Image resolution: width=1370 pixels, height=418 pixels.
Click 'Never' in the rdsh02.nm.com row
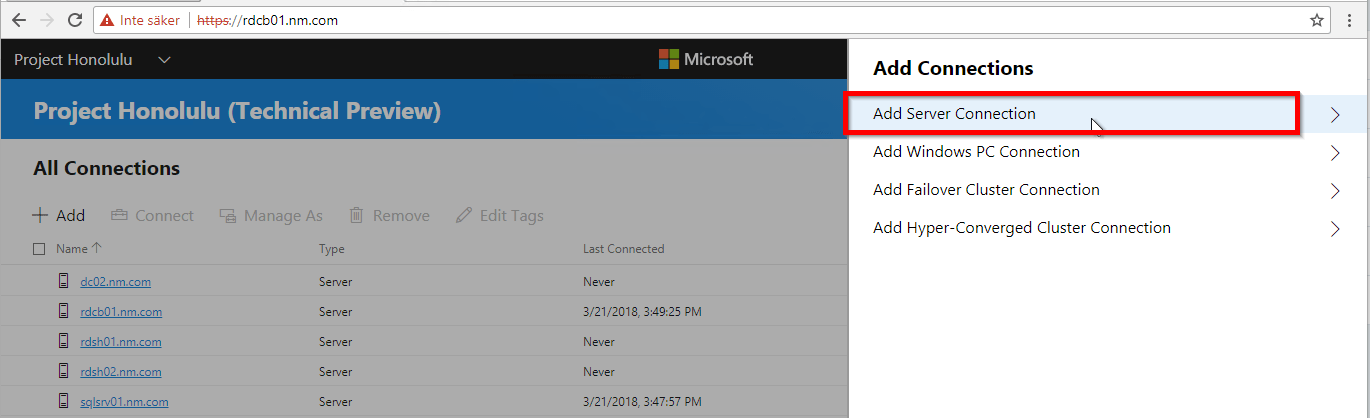point(599,372)
